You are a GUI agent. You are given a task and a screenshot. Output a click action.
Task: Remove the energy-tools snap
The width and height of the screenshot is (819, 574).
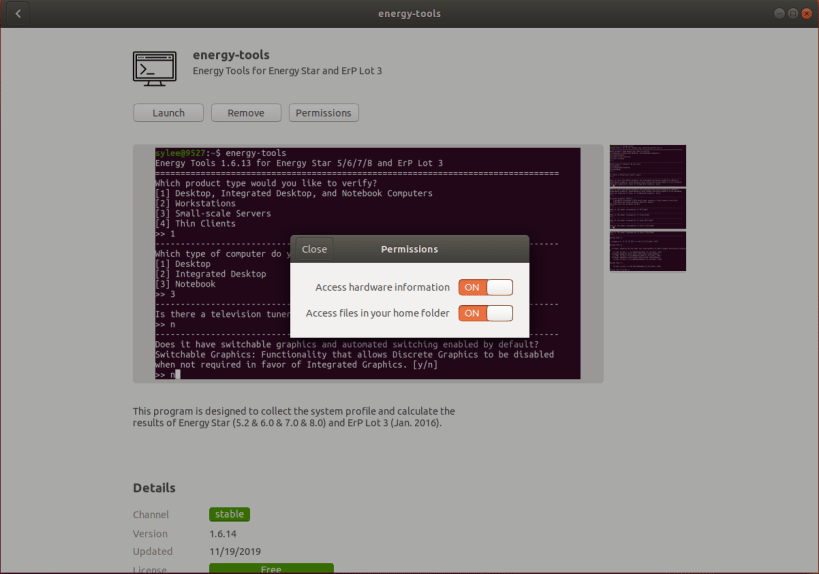coord(246,113)
